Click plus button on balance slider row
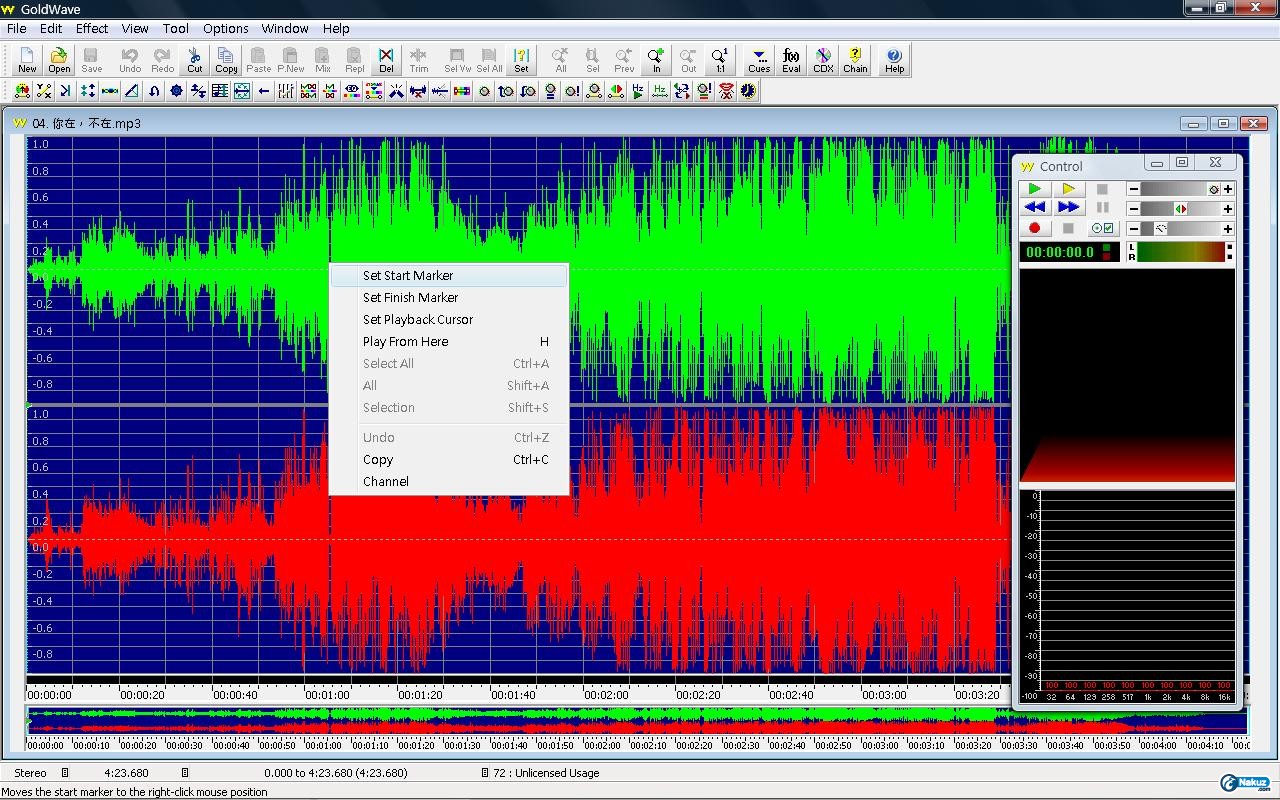Viewport: 1280px width, 800px height. coord(1228,209)
